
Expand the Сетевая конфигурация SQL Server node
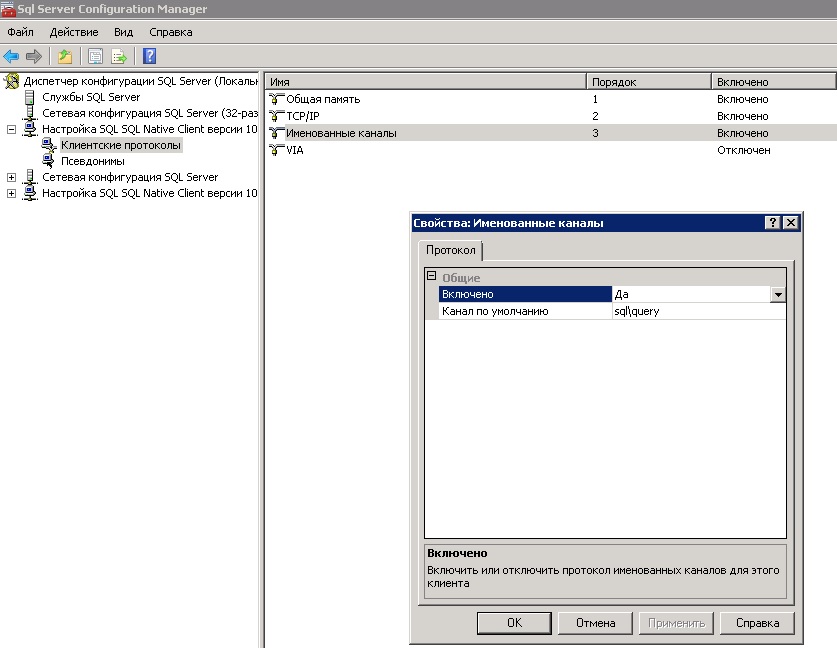[x=11, y=177]
